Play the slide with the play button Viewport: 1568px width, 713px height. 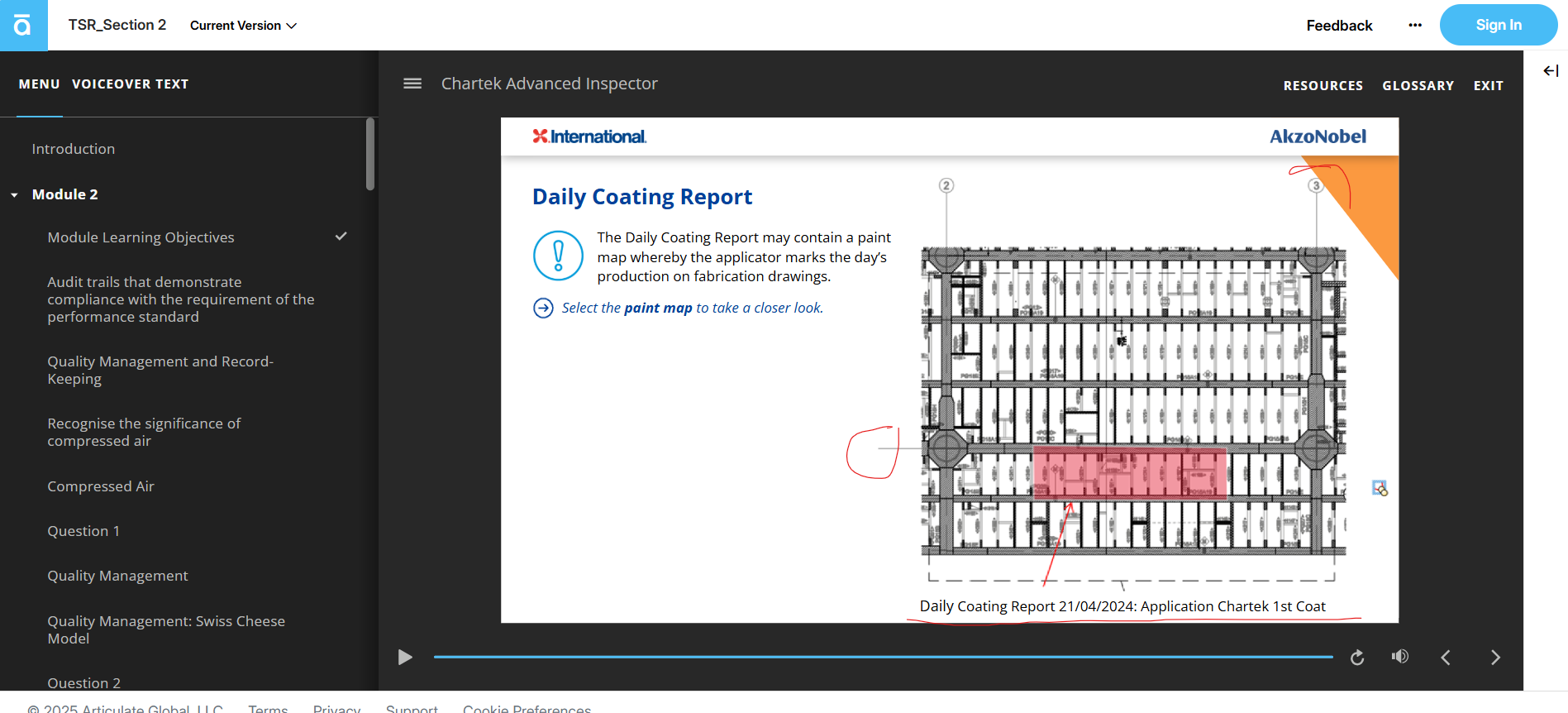click(405, 657)
